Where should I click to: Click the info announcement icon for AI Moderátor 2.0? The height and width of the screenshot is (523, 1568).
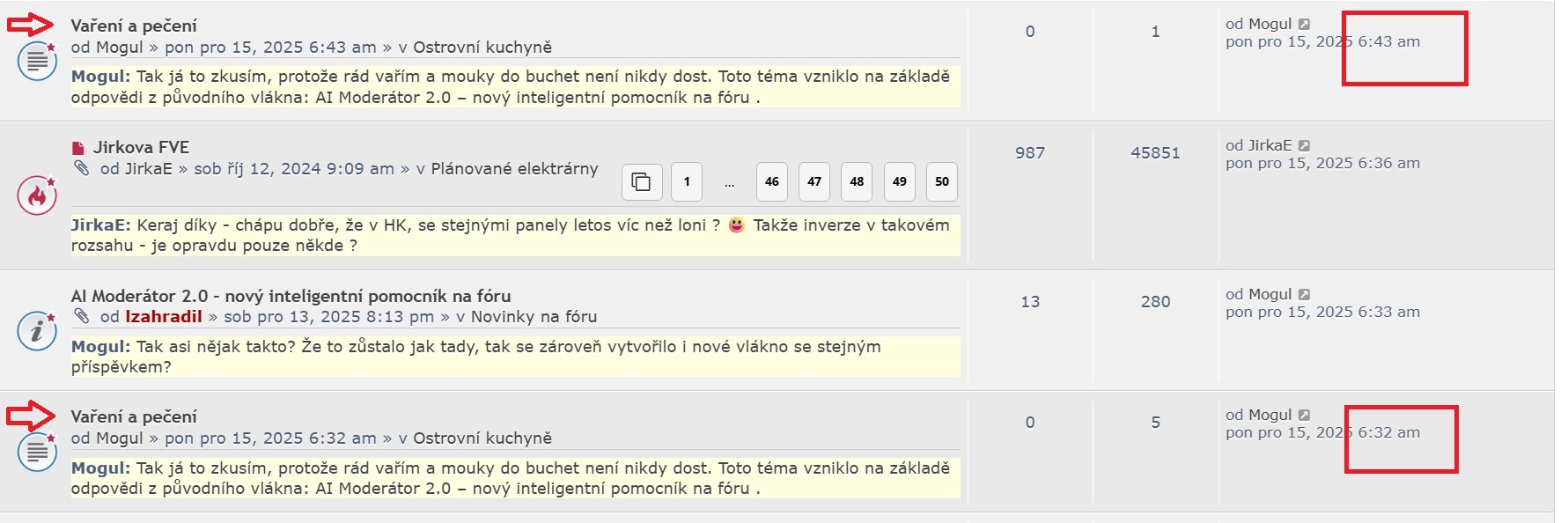(x=37, y=331)
